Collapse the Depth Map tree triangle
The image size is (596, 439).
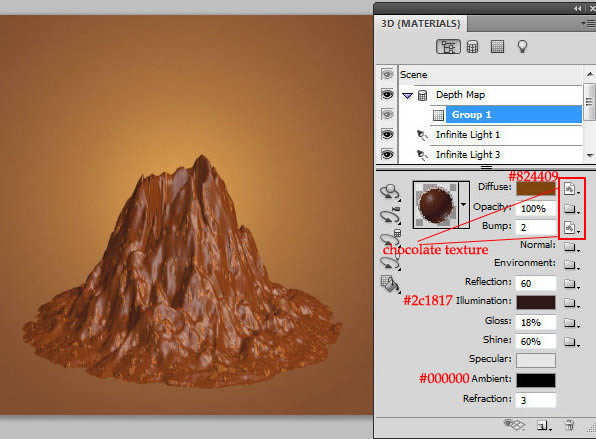pyautogui.click(x=407, y=96)
